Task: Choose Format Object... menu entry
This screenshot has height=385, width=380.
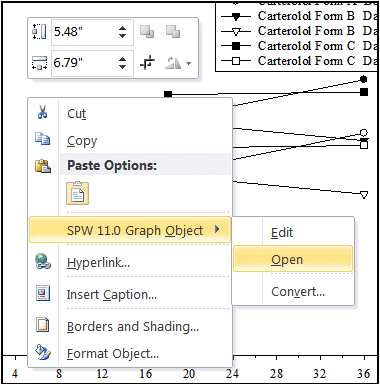Action: coord(130,353)
